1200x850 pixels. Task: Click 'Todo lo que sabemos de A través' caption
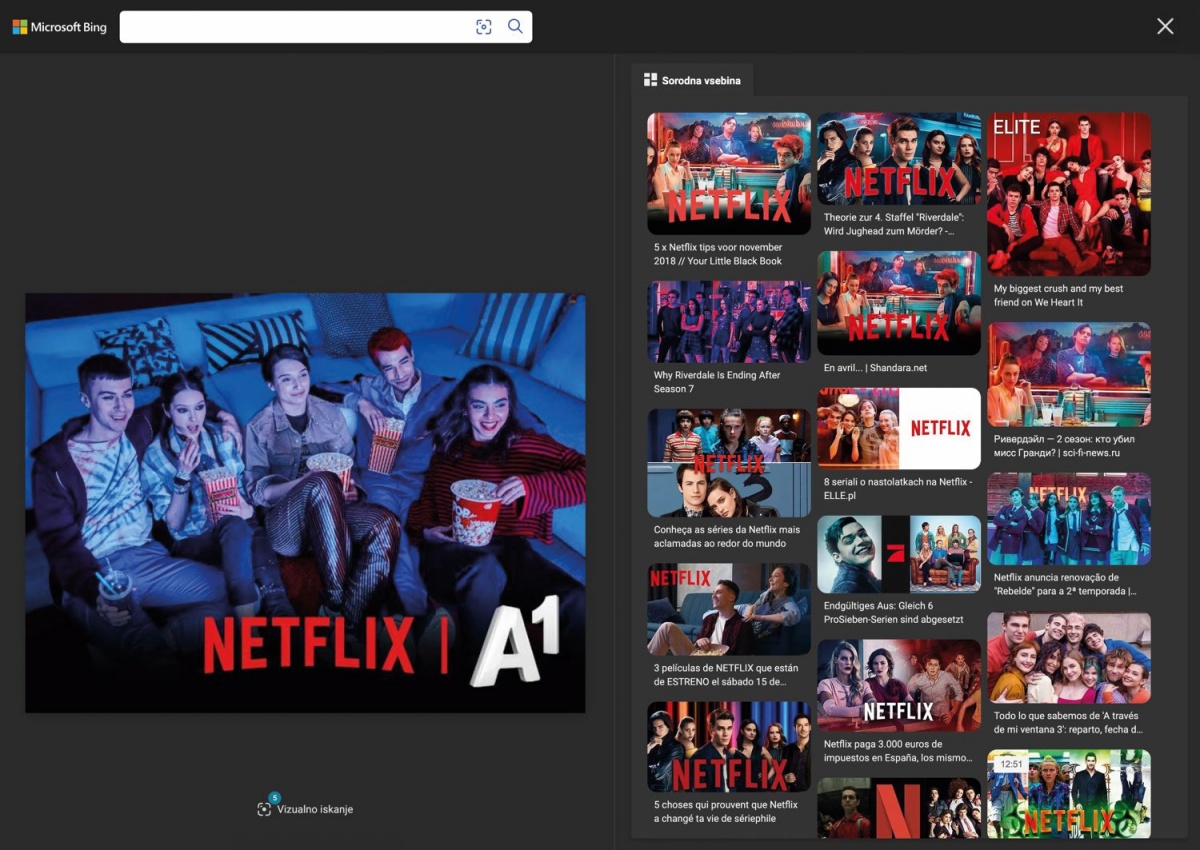pos(1066,723)
